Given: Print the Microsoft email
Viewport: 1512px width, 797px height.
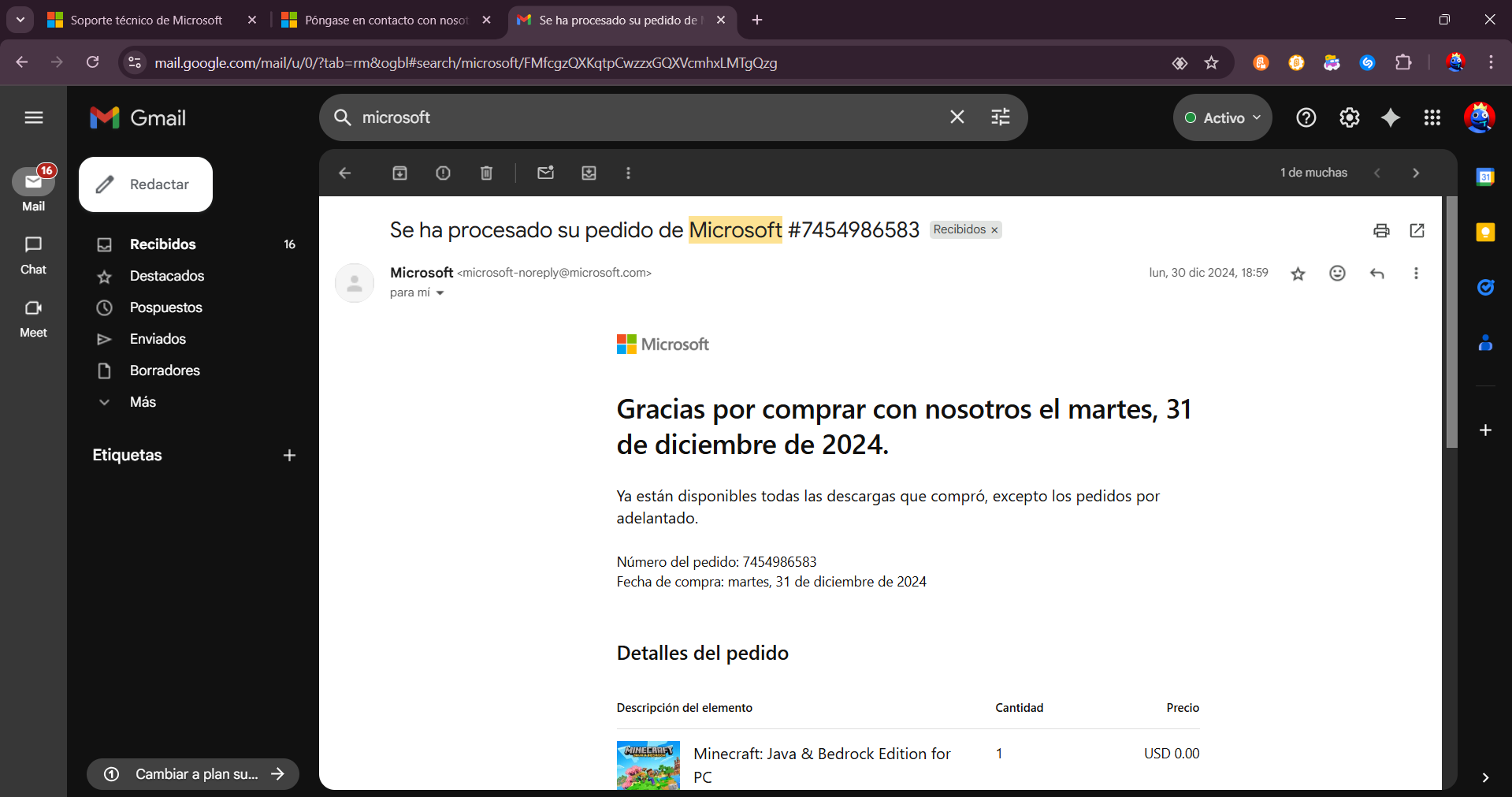Looking at the screenshot, I should click(x=1381, y=230).
